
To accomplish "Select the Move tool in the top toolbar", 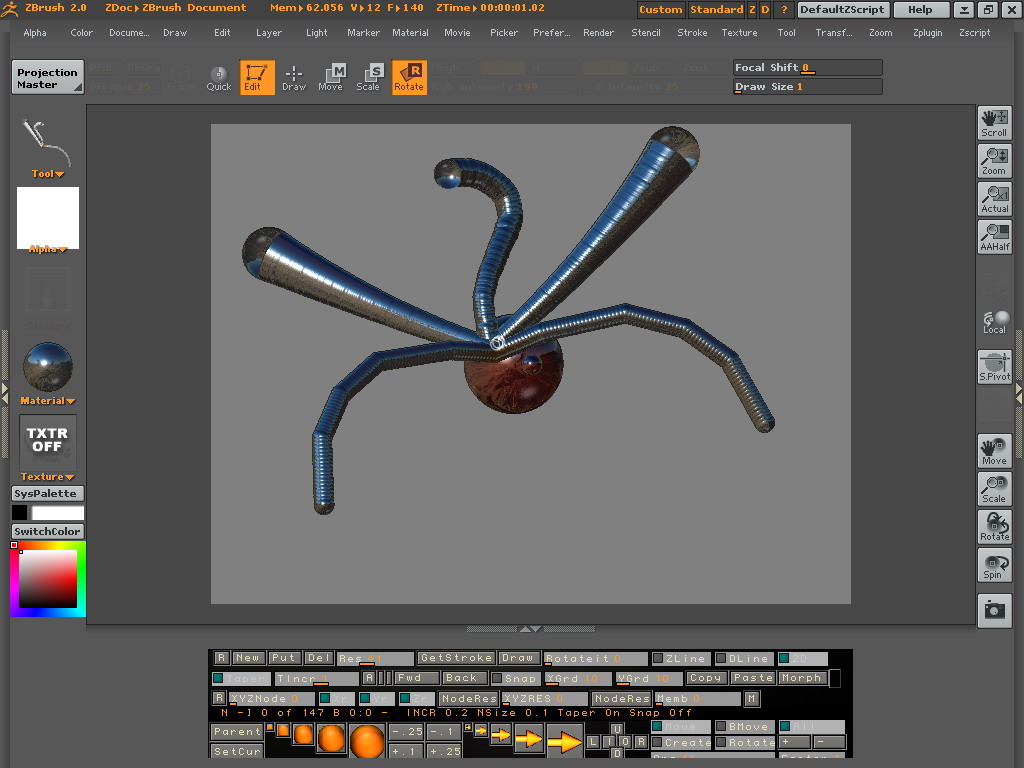I will [x=330, y=77].
